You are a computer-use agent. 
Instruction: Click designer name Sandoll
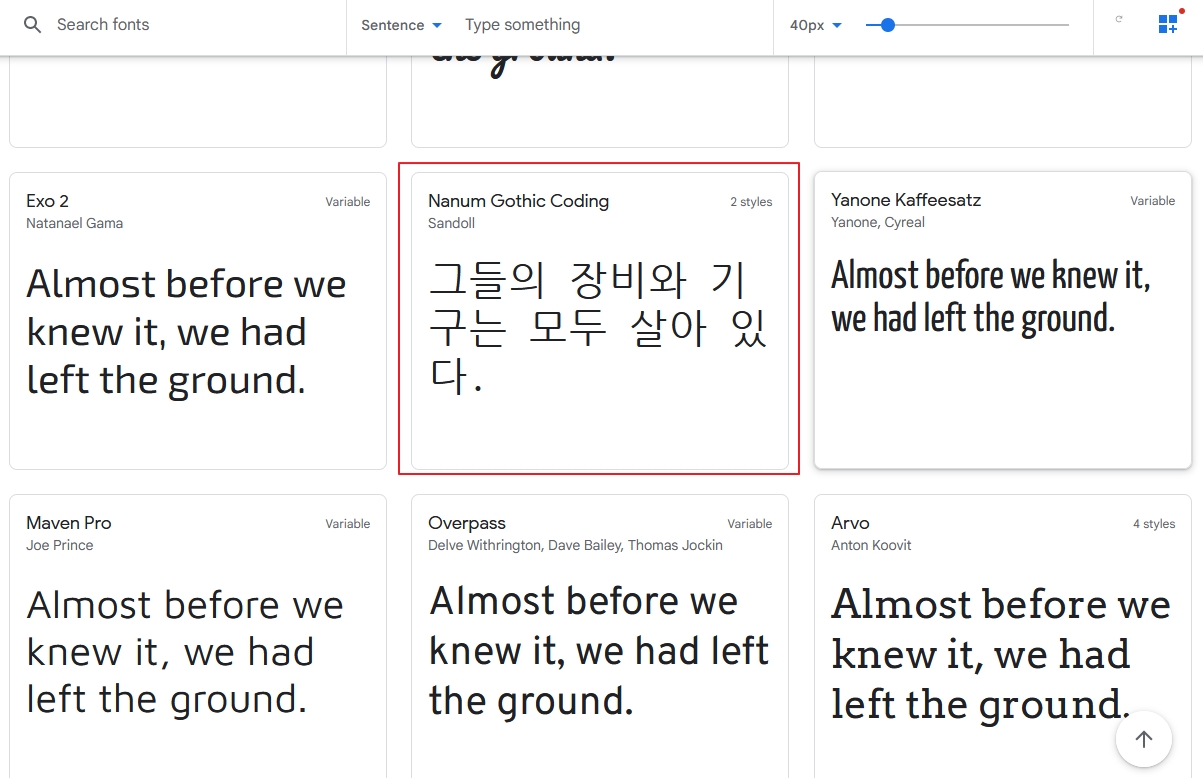[451, 223]
